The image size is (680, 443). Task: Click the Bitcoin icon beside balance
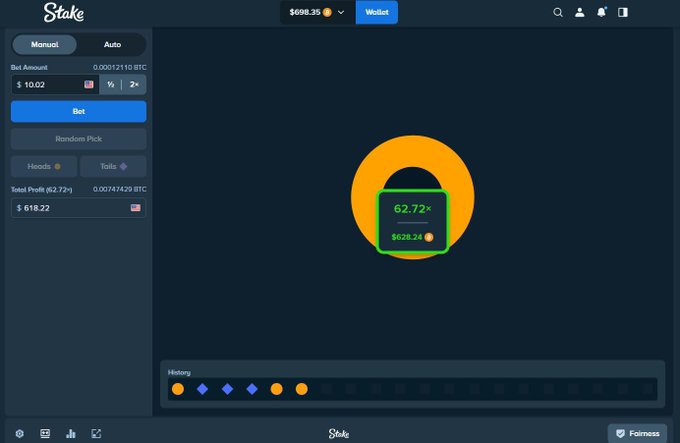(327, 13)
